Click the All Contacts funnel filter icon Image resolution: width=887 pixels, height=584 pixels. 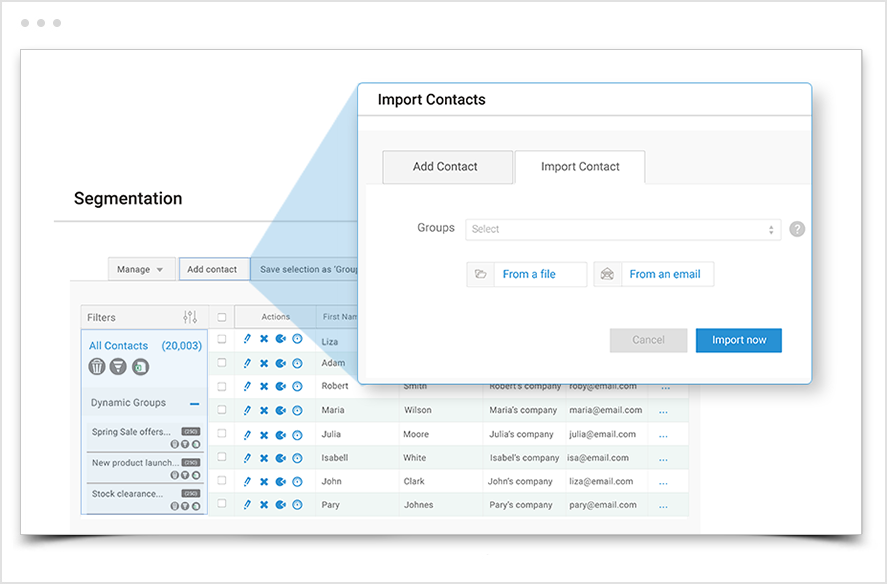[x=118, y=367]
